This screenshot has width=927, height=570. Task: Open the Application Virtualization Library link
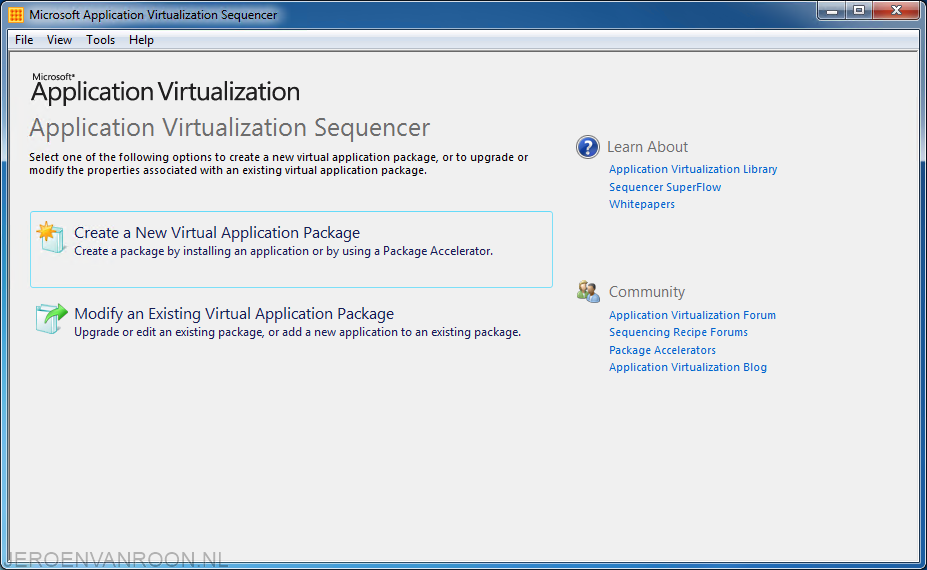coord(693,169)
